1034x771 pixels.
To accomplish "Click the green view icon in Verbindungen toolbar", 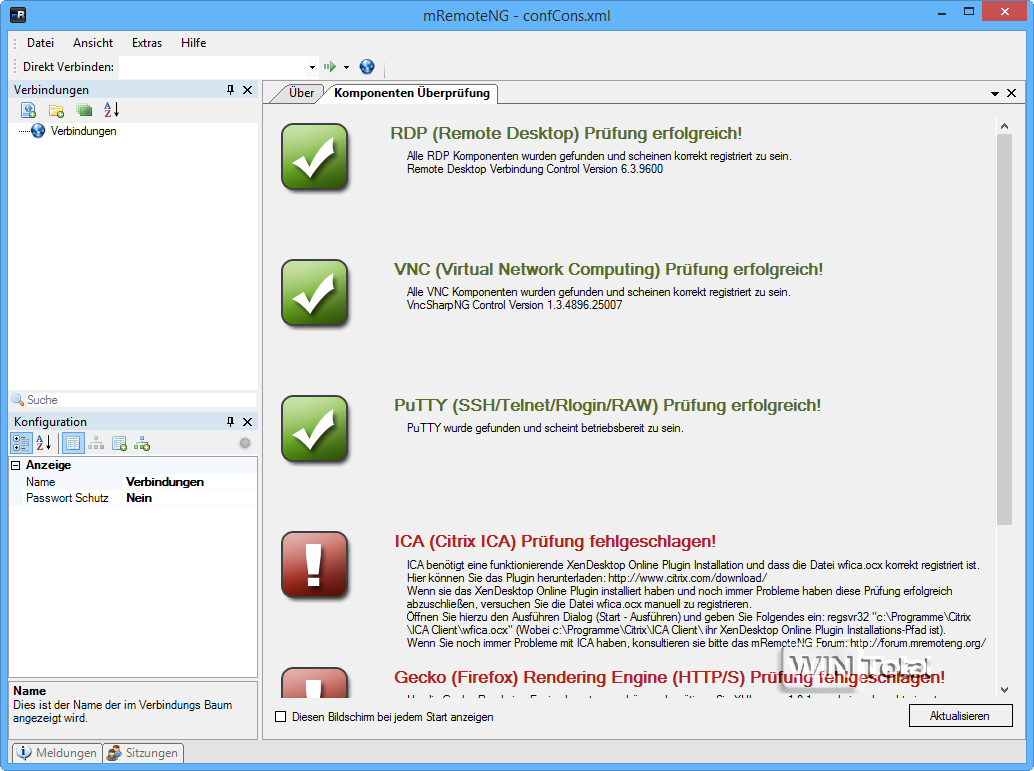I will (x=84, y=110).
